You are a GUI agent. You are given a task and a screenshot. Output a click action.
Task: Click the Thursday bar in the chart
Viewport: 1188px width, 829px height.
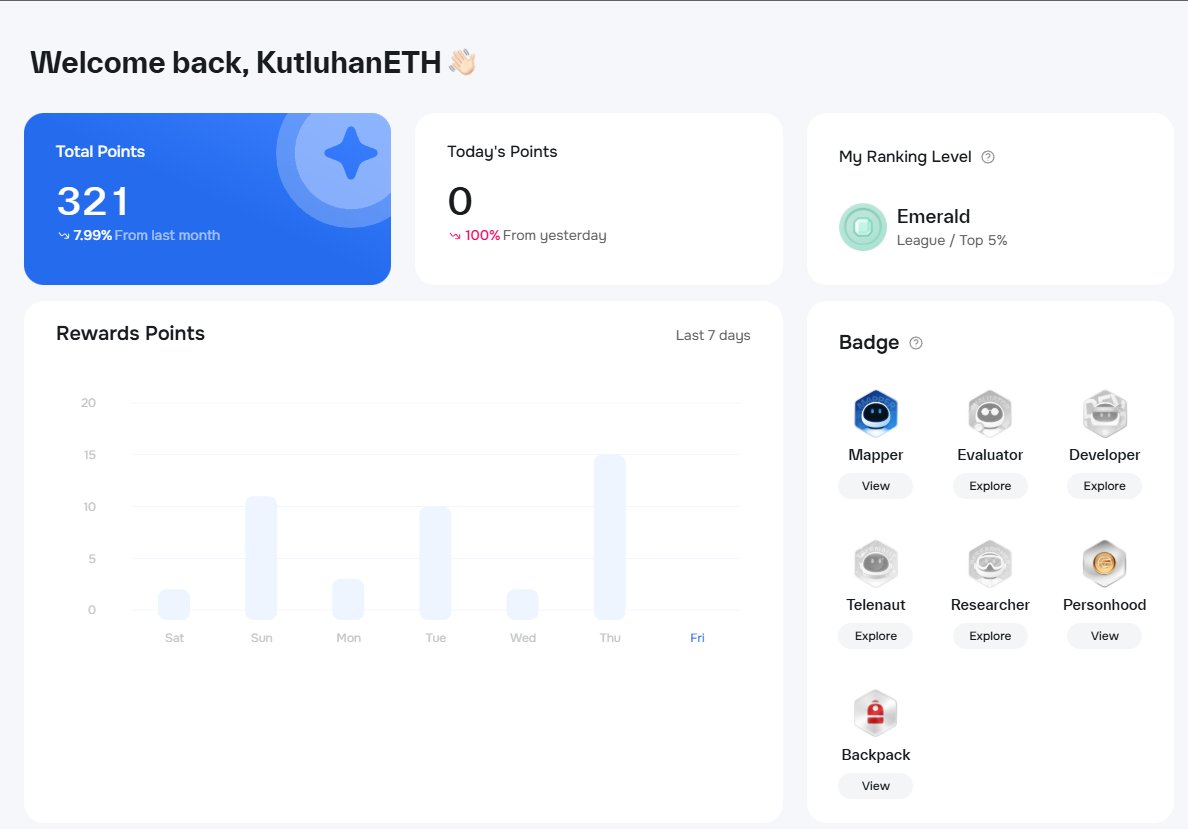tap(610, 537)
